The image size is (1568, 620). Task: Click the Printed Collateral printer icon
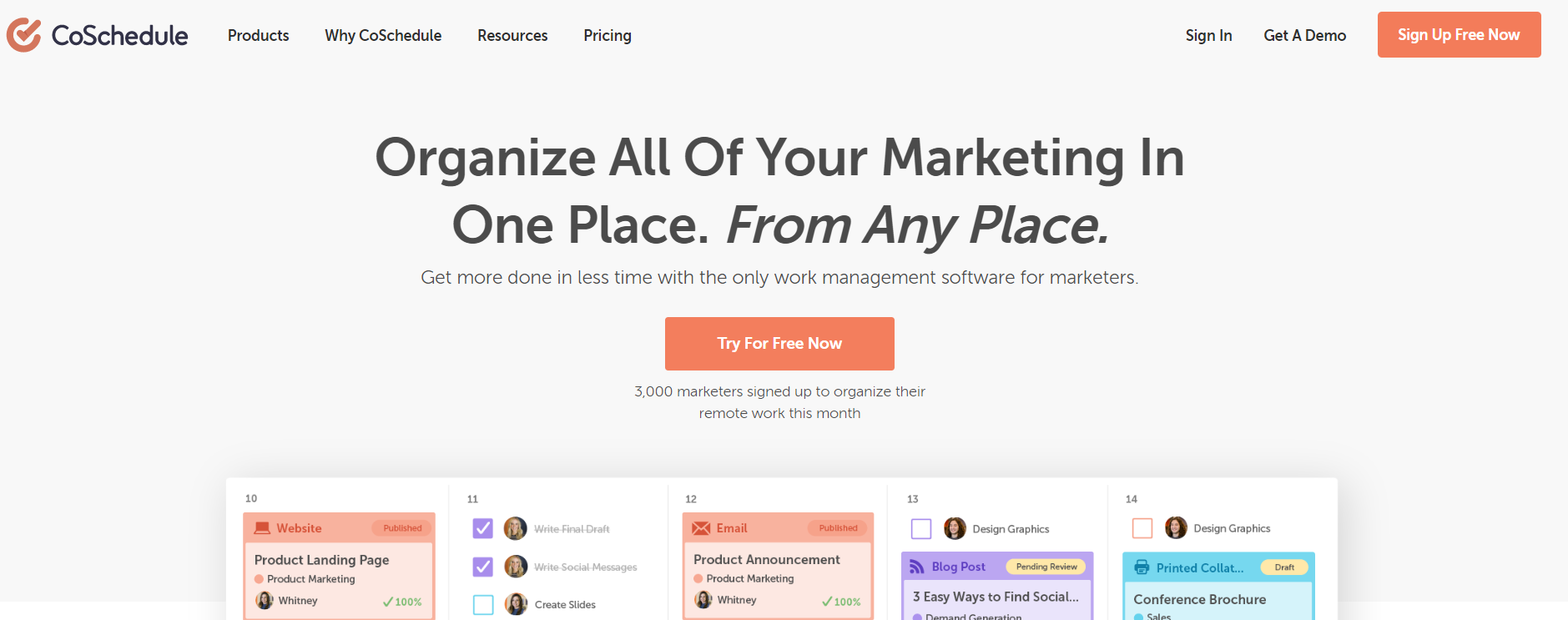point(1142,567)
